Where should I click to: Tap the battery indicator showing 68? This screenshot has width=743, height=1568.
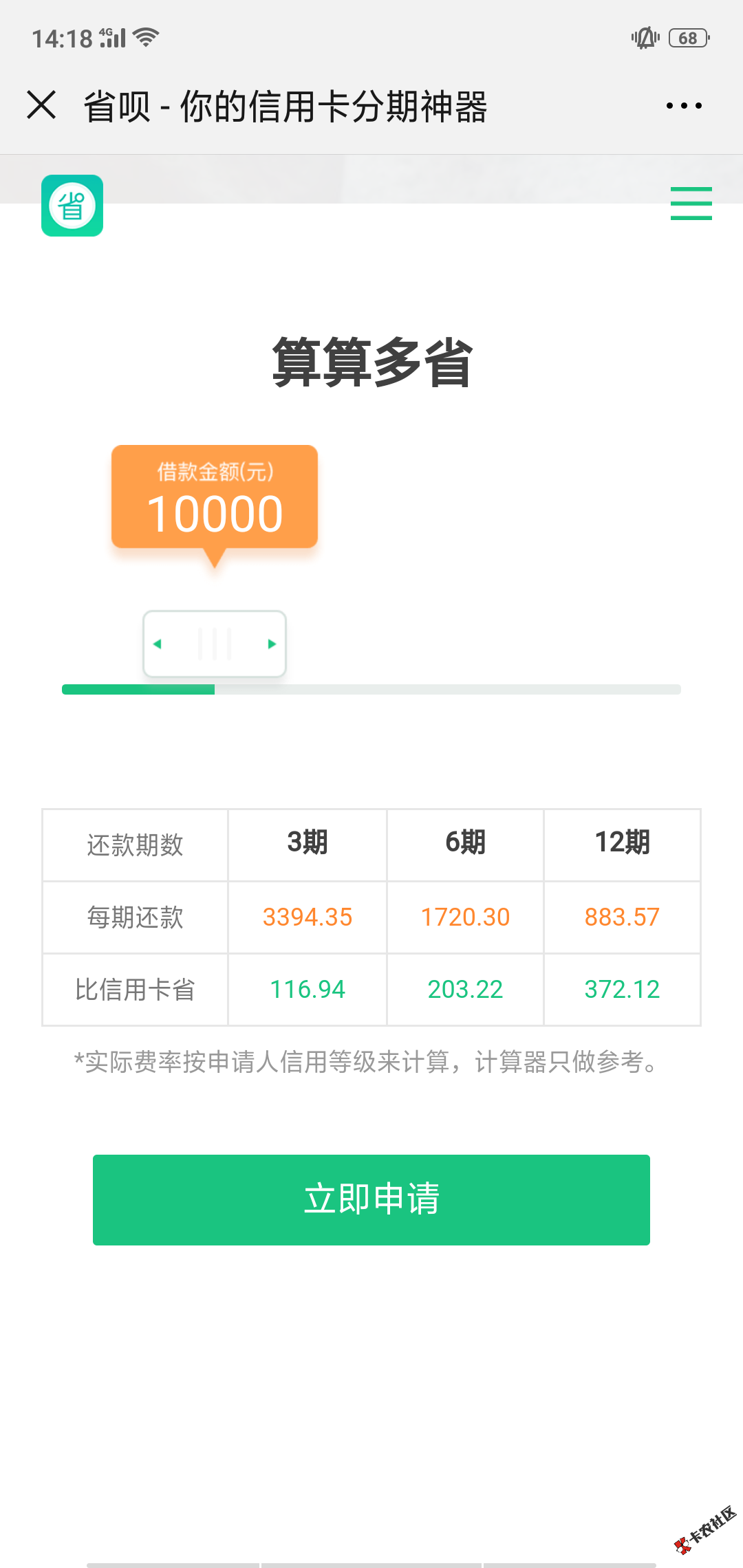[x=689, y=38]
